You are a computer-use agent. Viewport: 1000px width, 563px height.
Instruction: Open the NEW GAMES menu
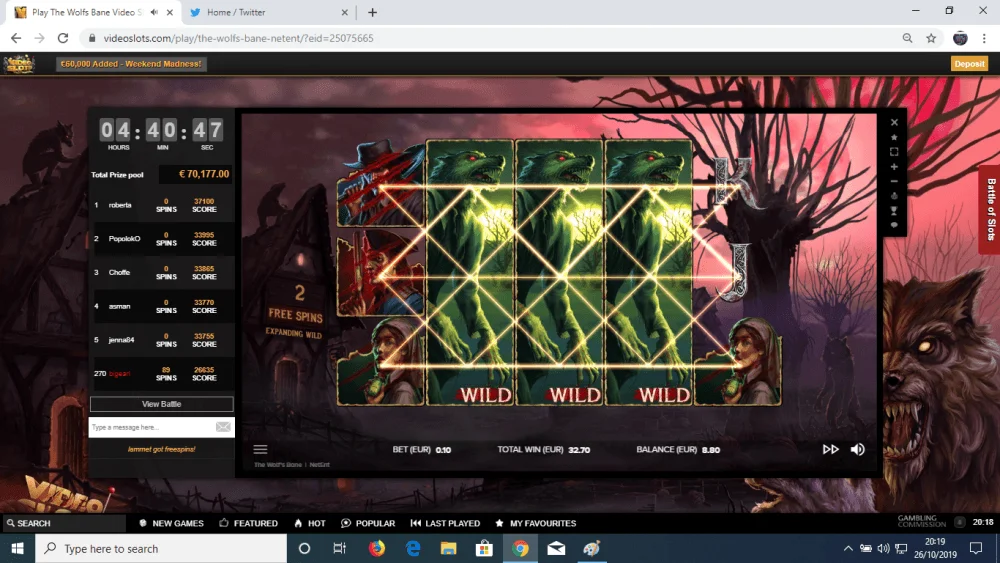click(171, 523)
